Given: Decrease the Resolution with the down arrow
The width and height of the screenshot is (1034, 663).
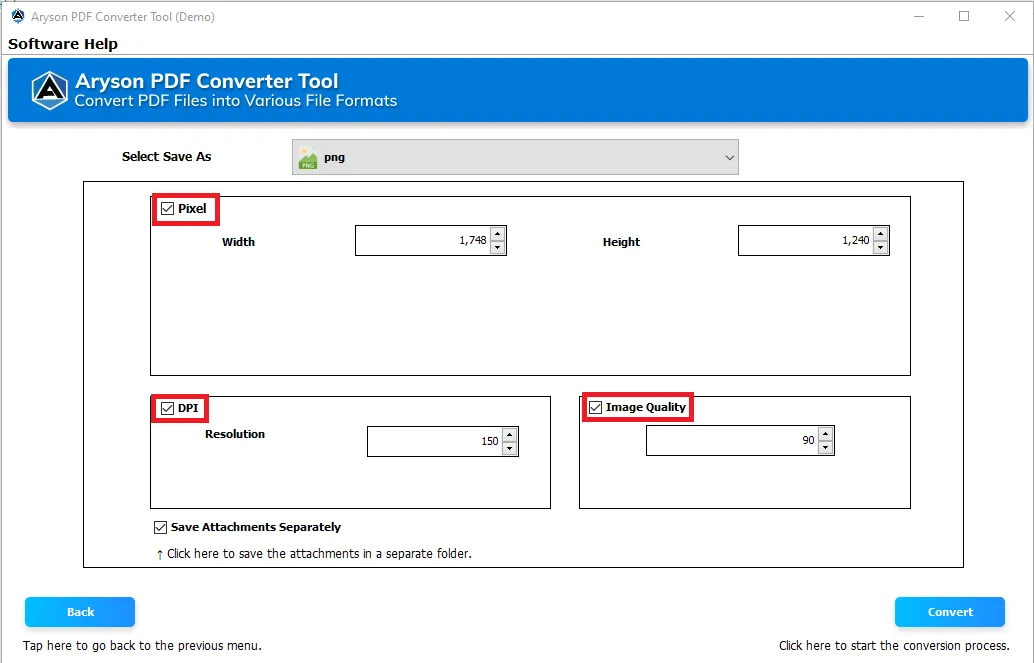Looking at the screenshot, I should click(509, 449).
